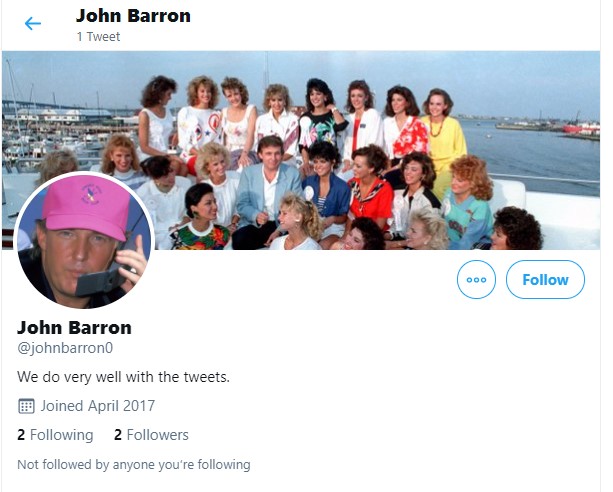
Task: Open the circular profile picture
Action: click(84, 240)
